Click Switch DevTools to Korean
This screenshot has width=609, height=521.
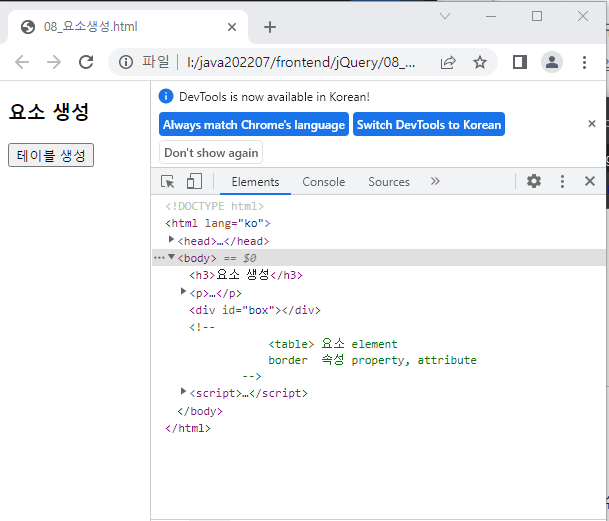[429, 124]
